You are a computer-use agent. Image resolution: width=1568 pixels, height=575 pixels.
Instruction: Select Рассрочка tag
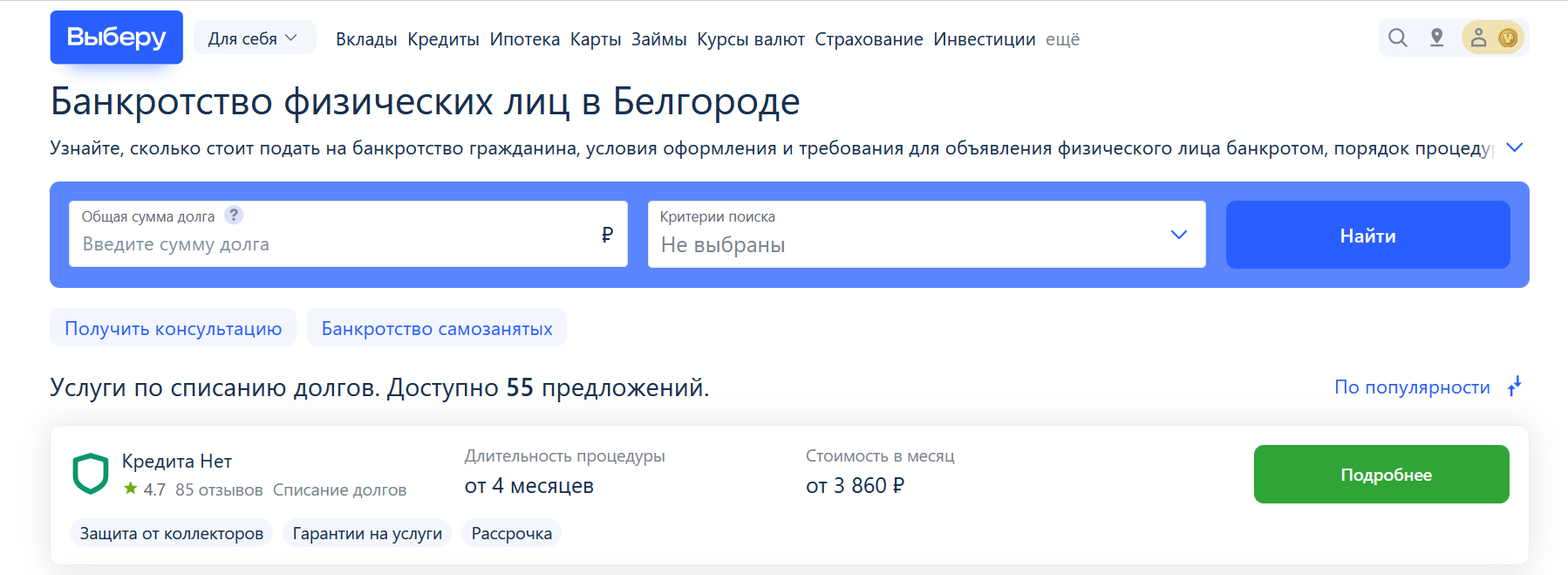click(512, 533)
